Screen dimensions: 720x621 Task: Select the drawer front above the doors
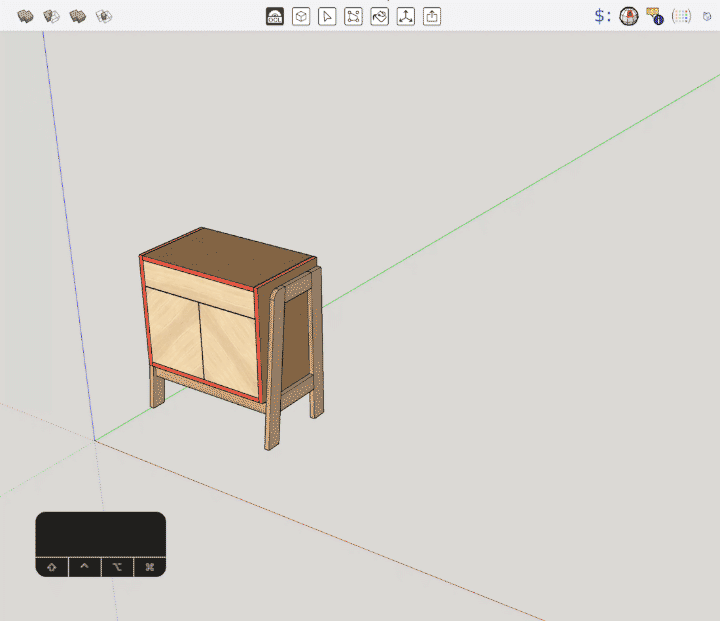point(199,288)
